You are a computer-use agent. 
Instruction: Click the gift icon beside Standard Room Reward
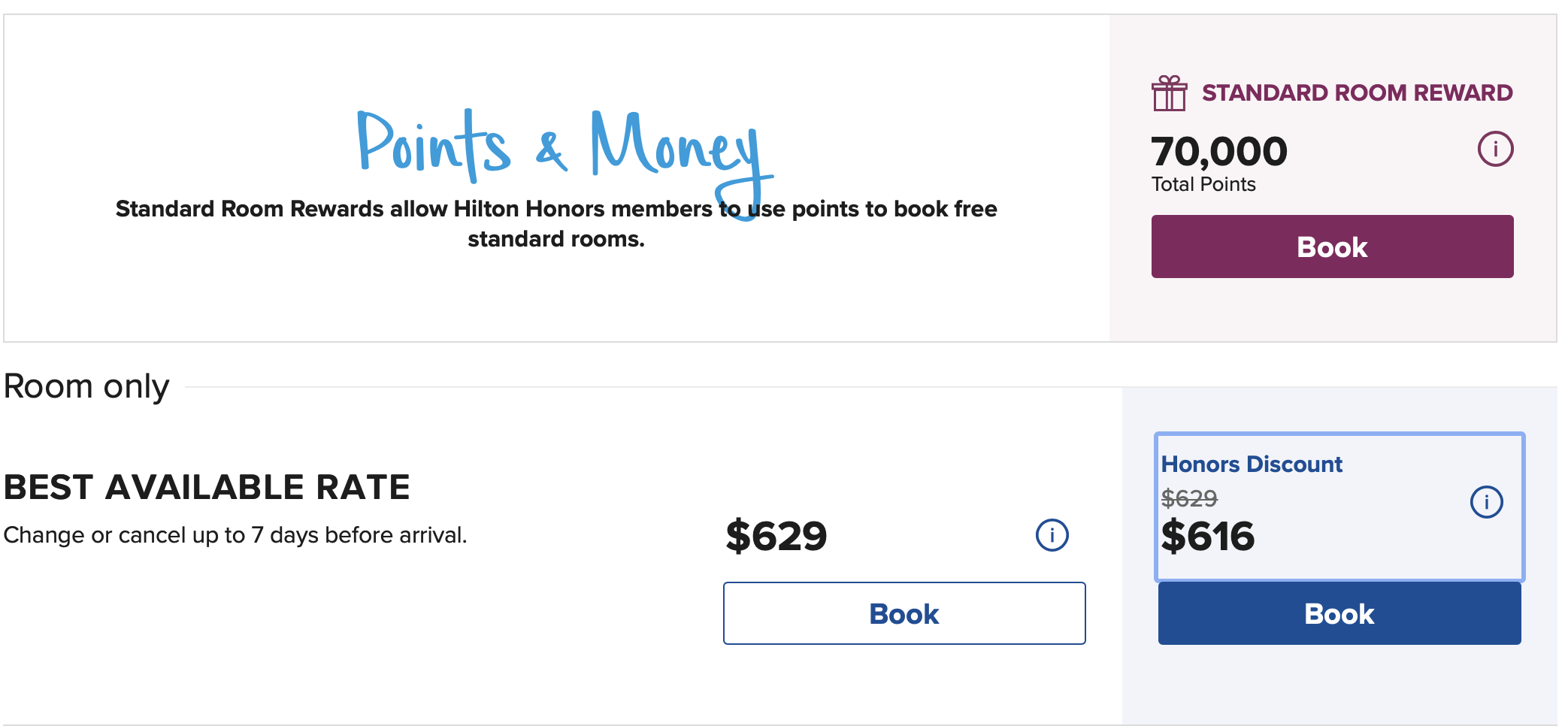tap(1169, 93)
